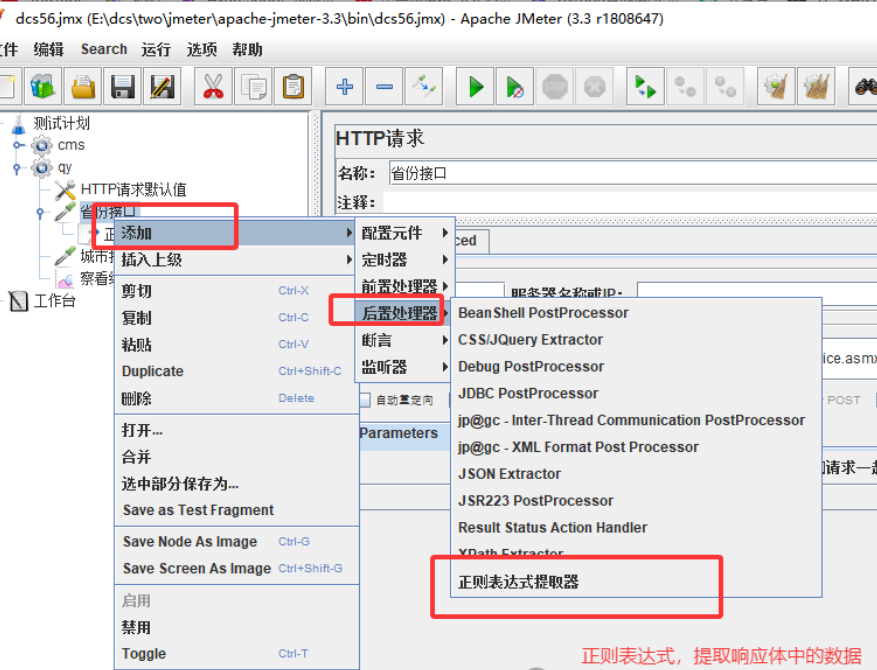Choose Save as Test Fragment
877x670 pixels.
pyautogui.click(x=235, y=510)
